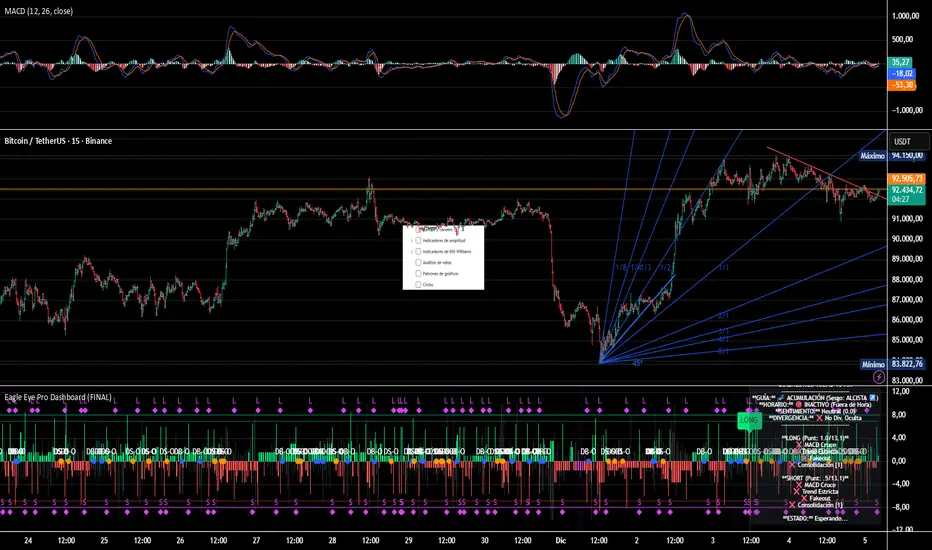Expand the Indicadores de amplitud group
The image size is (932, 550).
point(411,241)
